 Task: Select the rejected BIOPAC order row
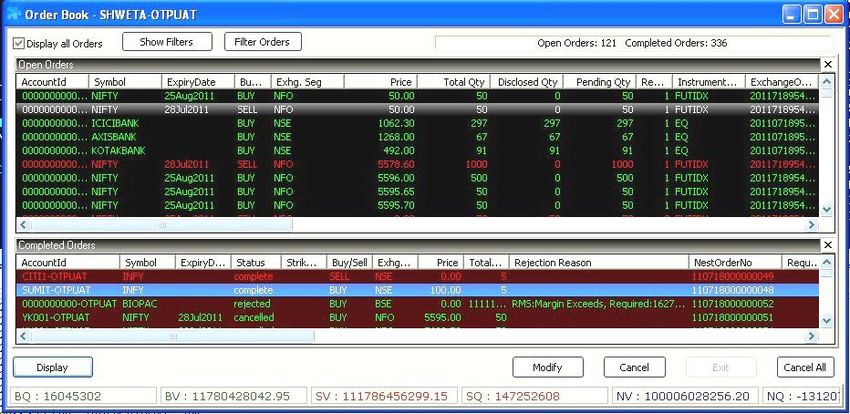417,303
